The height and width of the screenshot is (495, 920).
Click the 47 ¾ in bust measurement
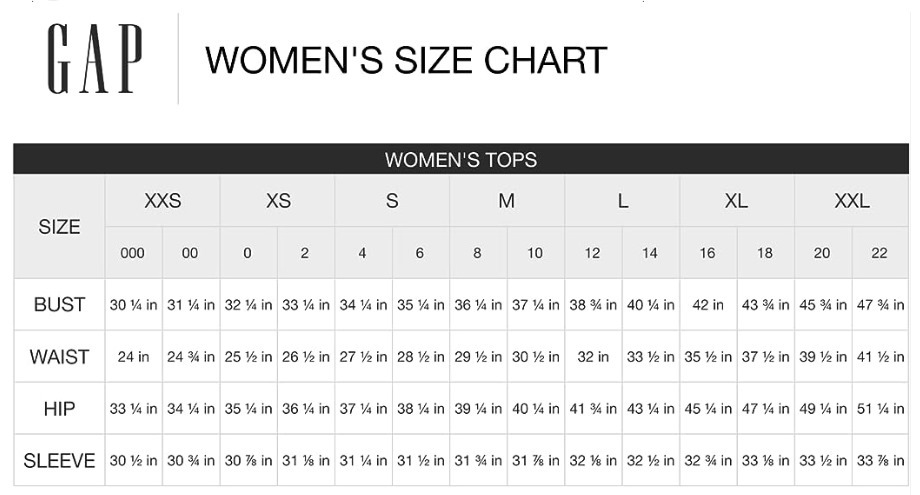[879, 305]
